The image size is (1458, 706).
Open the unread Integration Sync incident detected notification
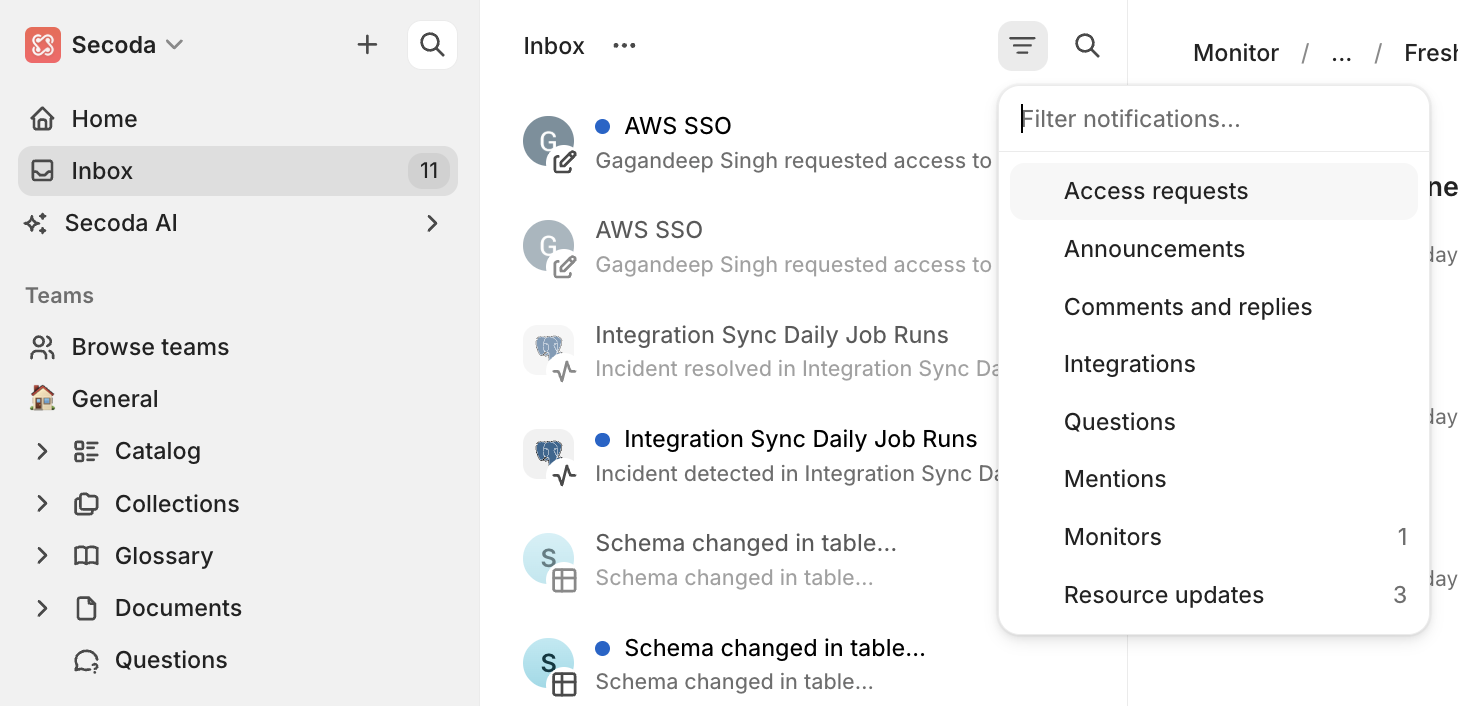(799, 455)
